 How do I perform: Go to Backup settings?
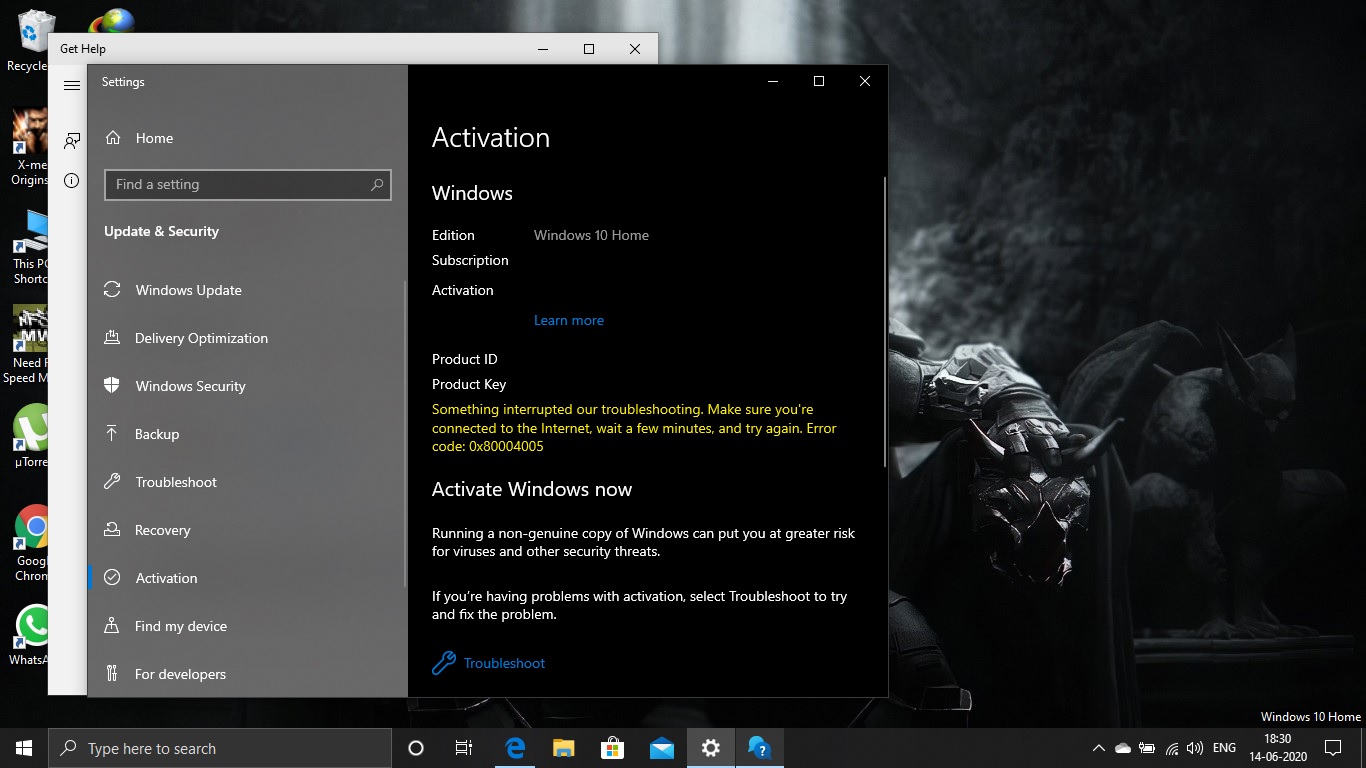coord(157,434)
